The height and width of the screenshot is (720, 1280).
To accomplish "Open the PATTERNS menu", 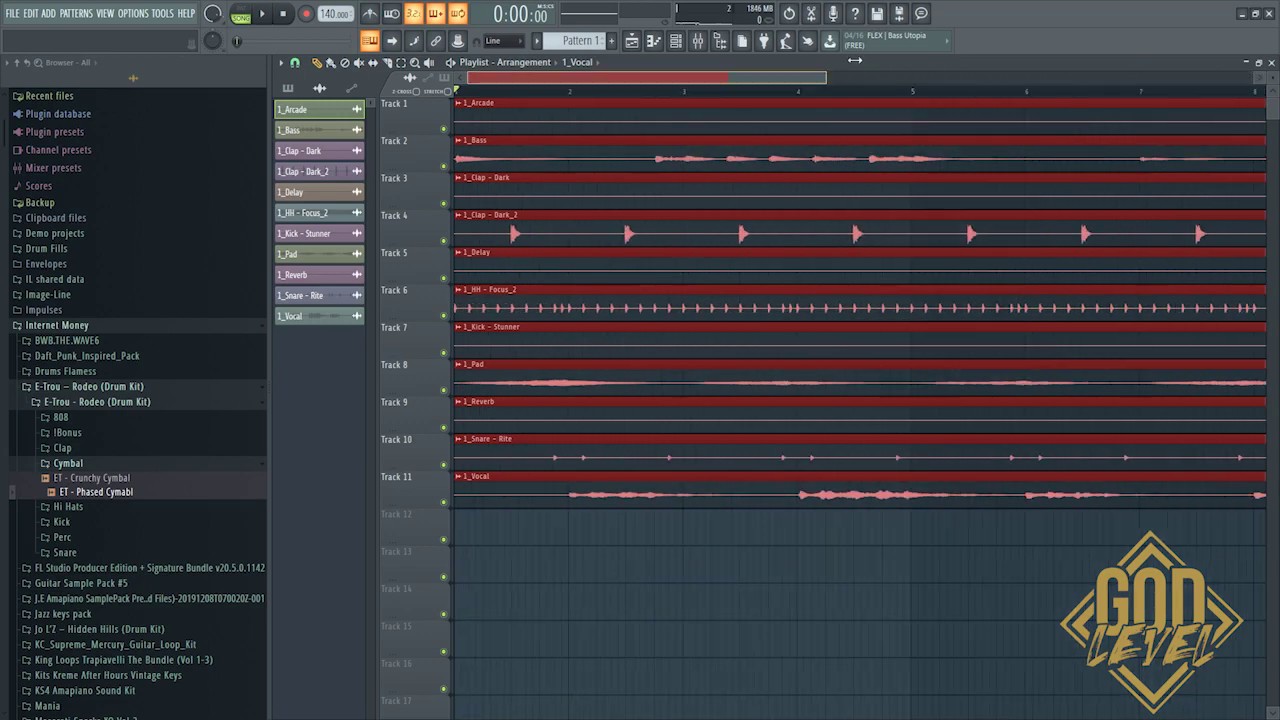I will [76, 14].
